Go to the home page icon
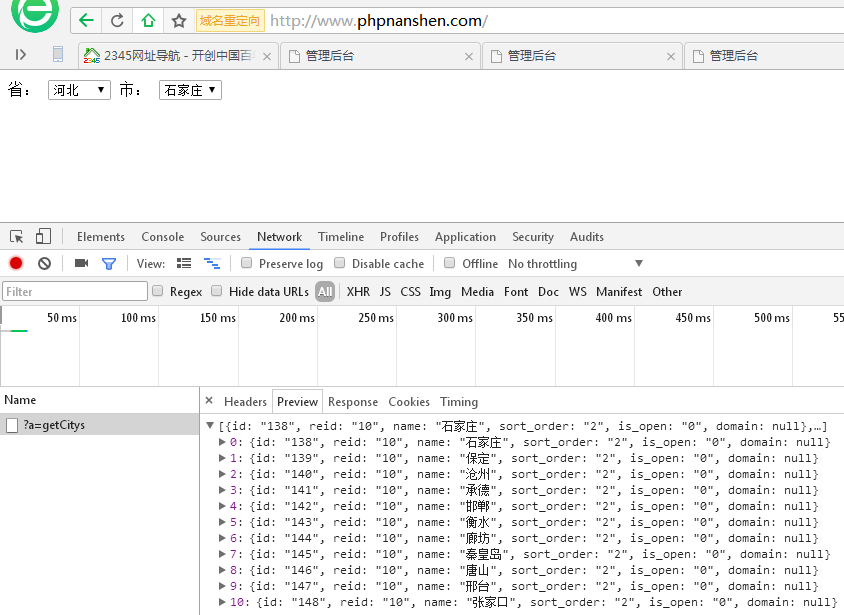Image resolution: width=844 pixels, height=615 pixels. (148, 21)
